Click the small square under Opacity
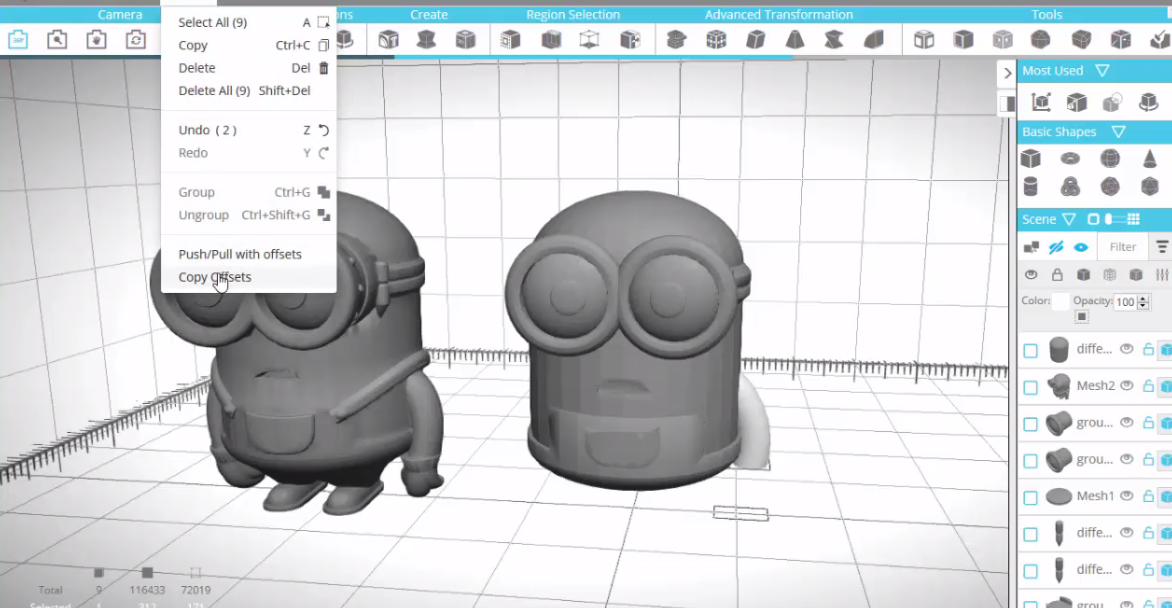This screenshot has width=1172, height=608. [x=1082, y=318]
